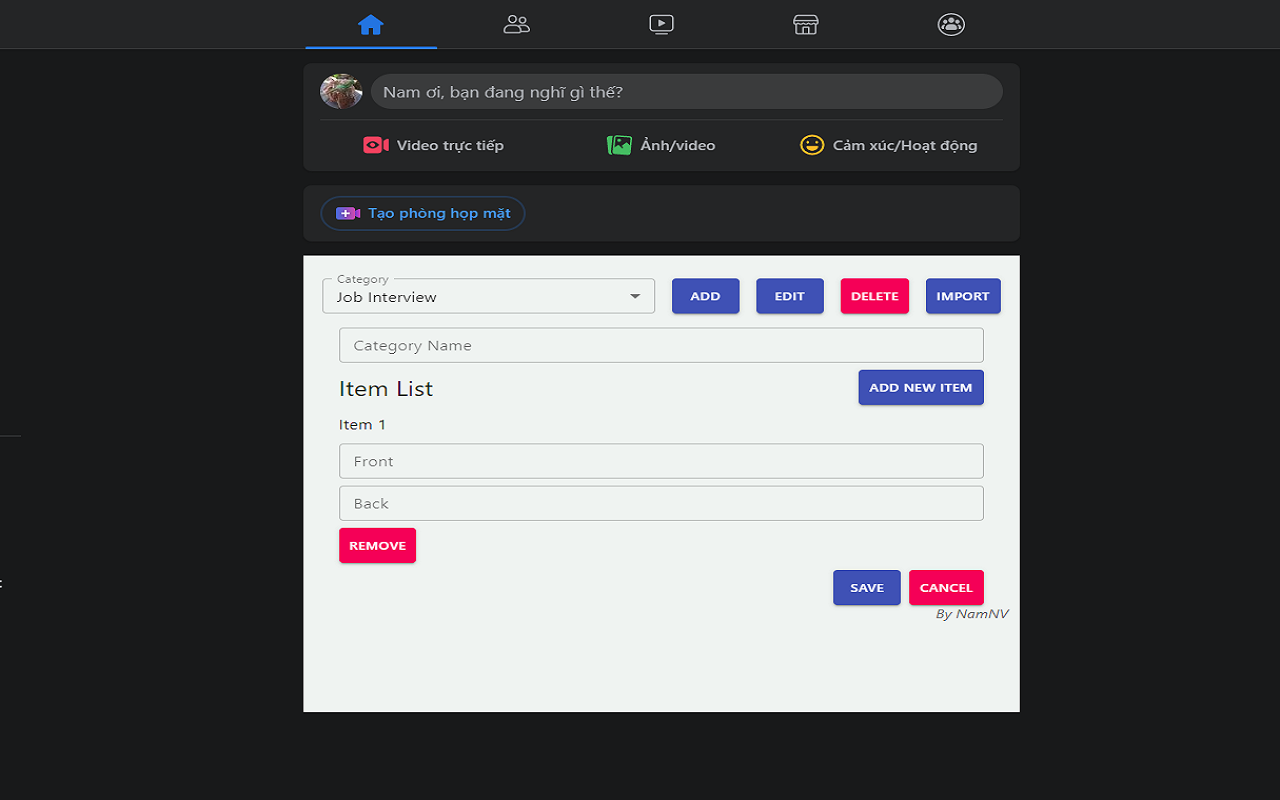Click ADD NEW ITEM button

point(921,387)
